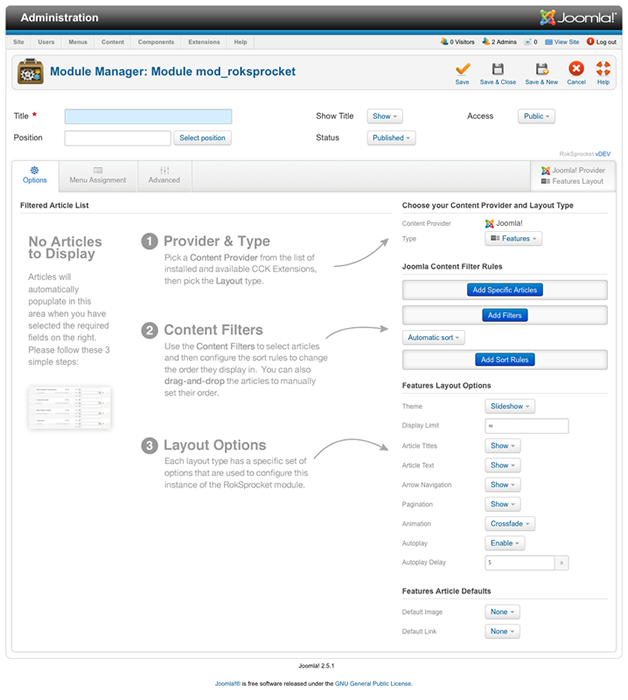Open the Components menu

point(156,42)
